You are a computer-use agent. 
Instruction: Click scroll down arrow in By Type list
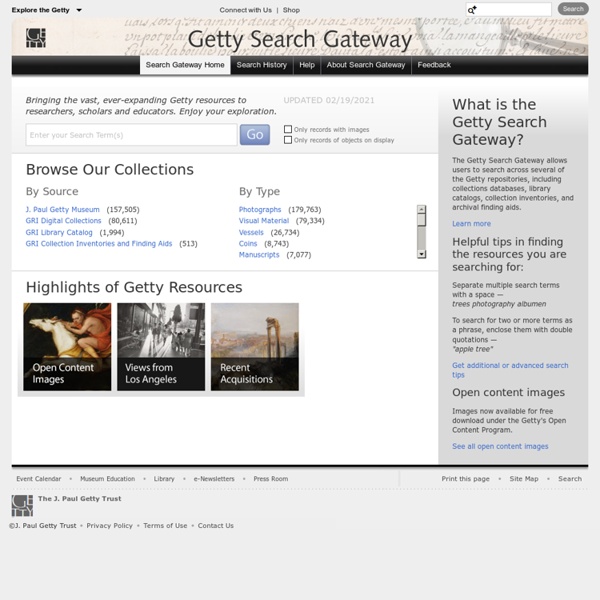pyautogui.click(x=421, y=254)
